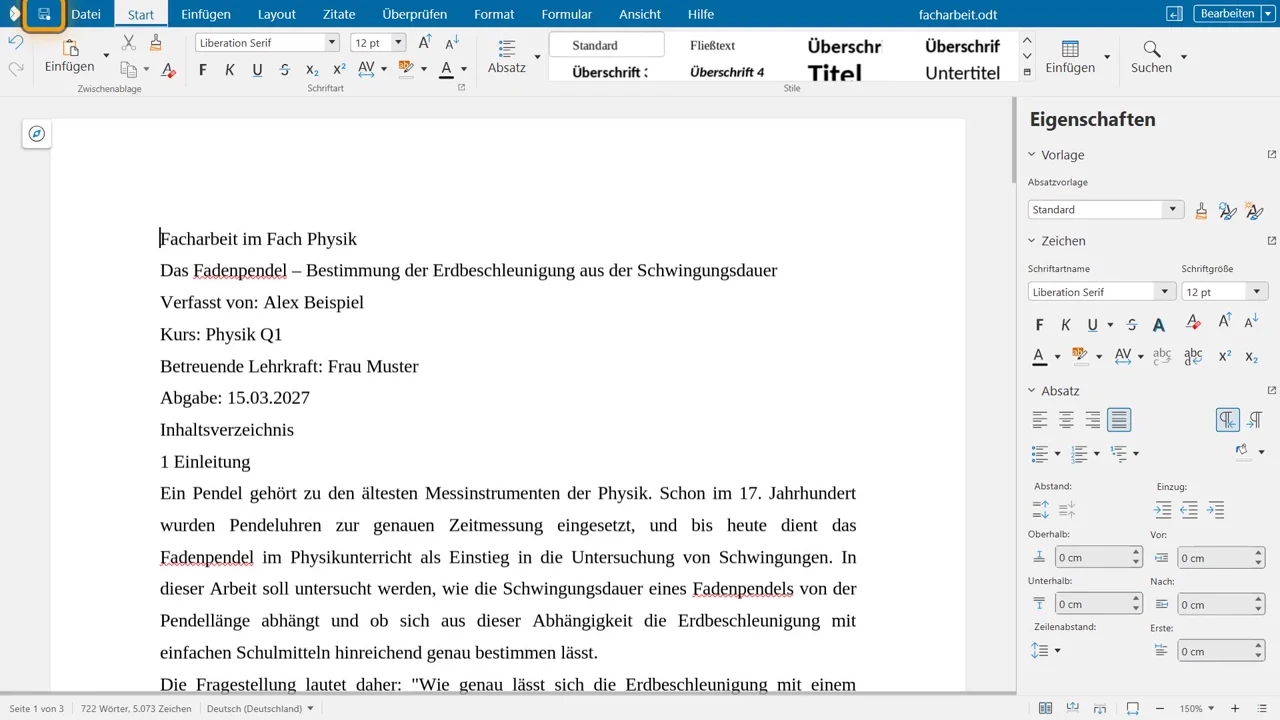
Task: Open the navigator compass icon
Action: point(37,134)
